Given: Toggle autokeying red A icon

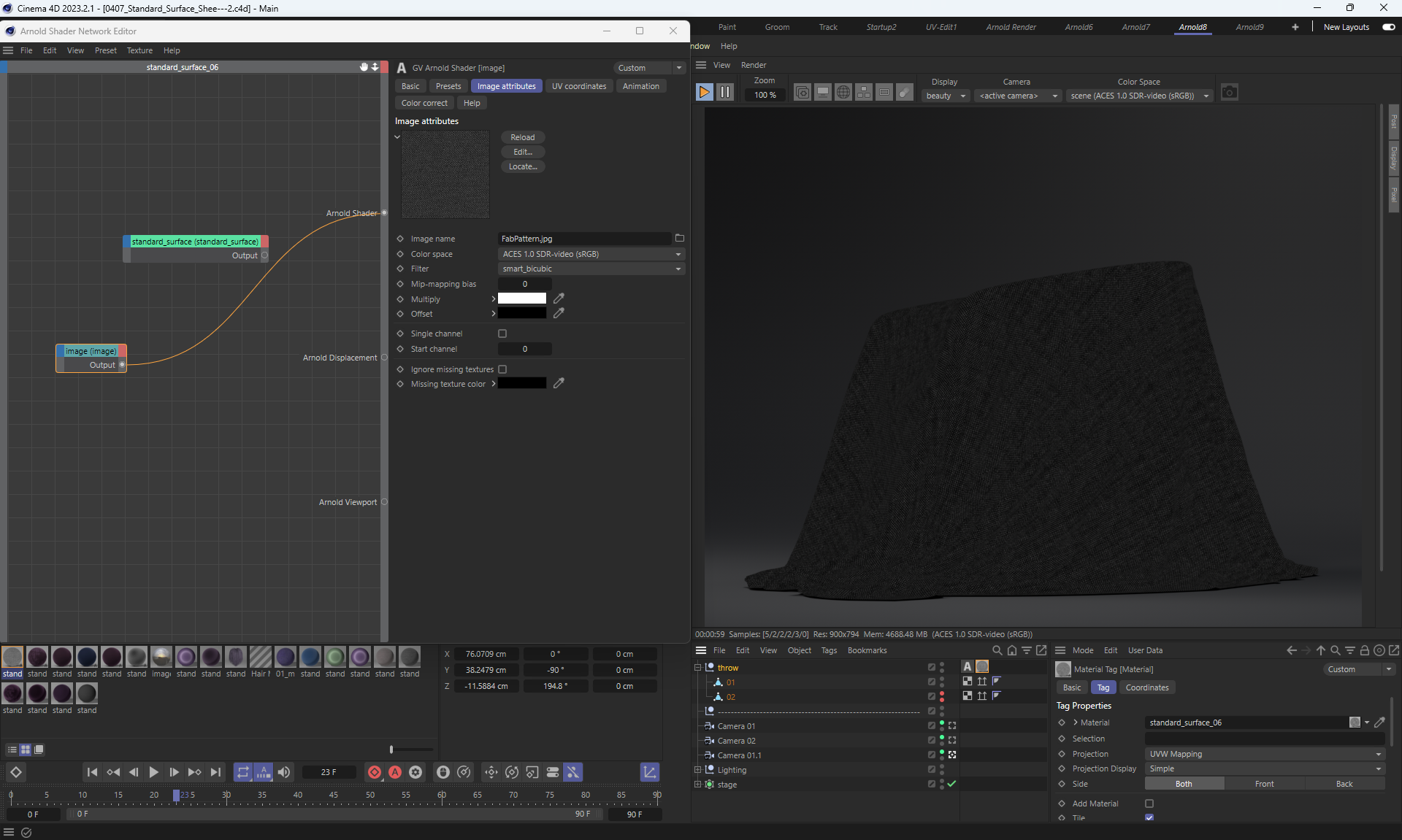Looking at the screenshot, I should (x=395, y=772).
